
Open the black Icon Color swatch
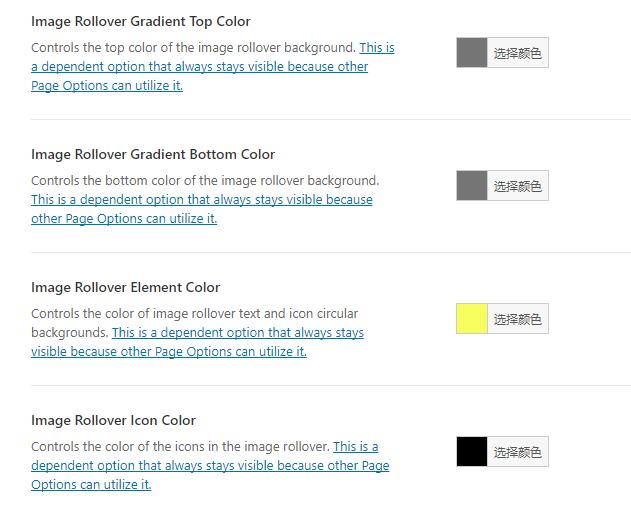(x=471, y=452)
